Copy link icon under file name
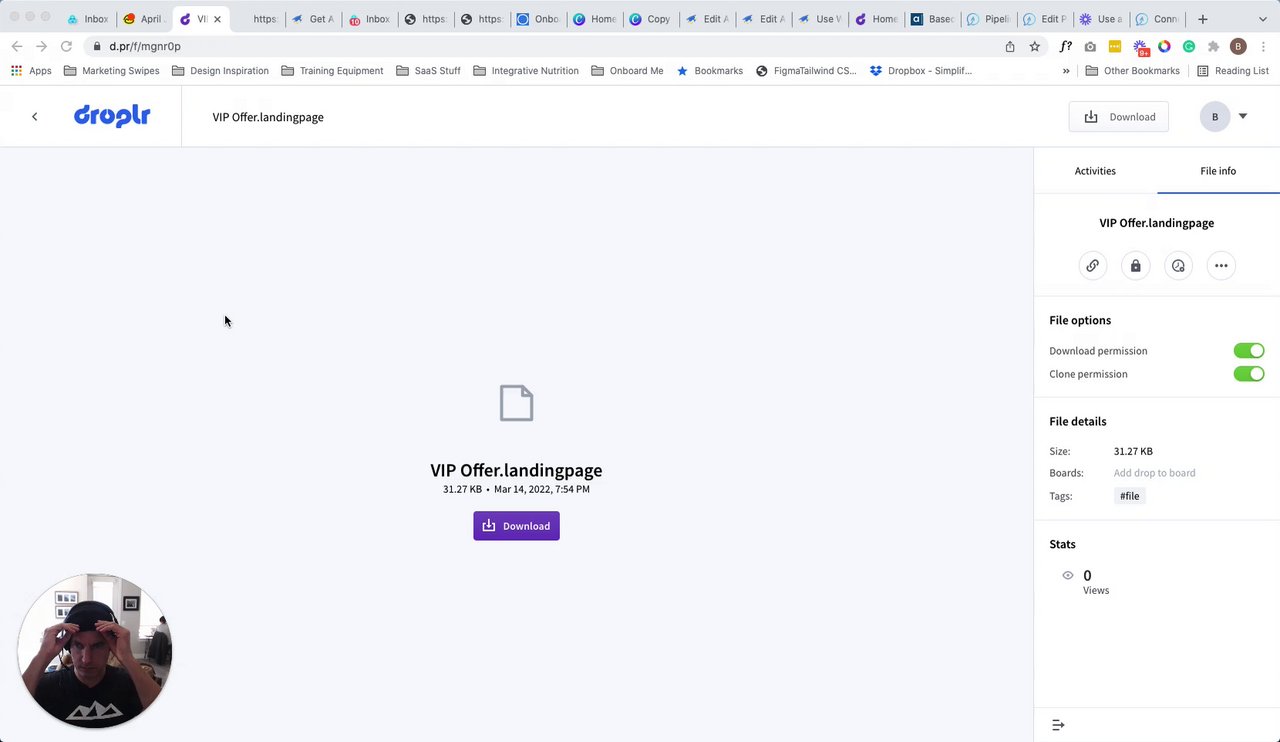 pyautogui.click(x=1092, y=266)
